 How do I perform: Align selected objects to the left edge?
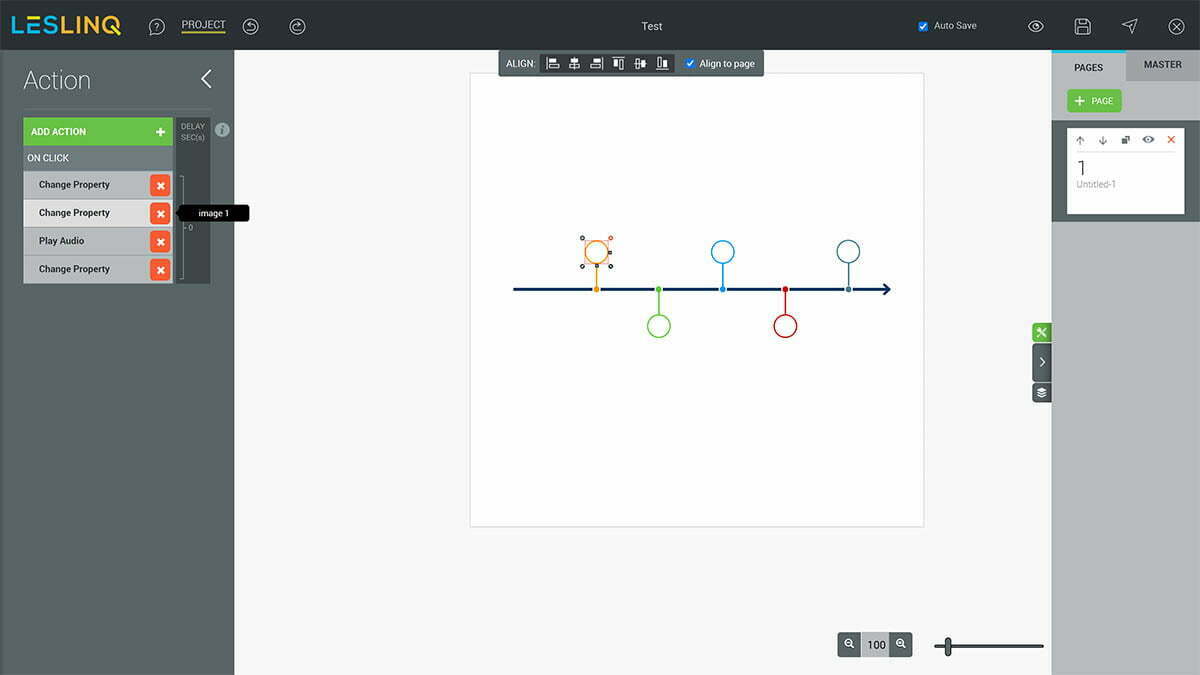point(553,64)
